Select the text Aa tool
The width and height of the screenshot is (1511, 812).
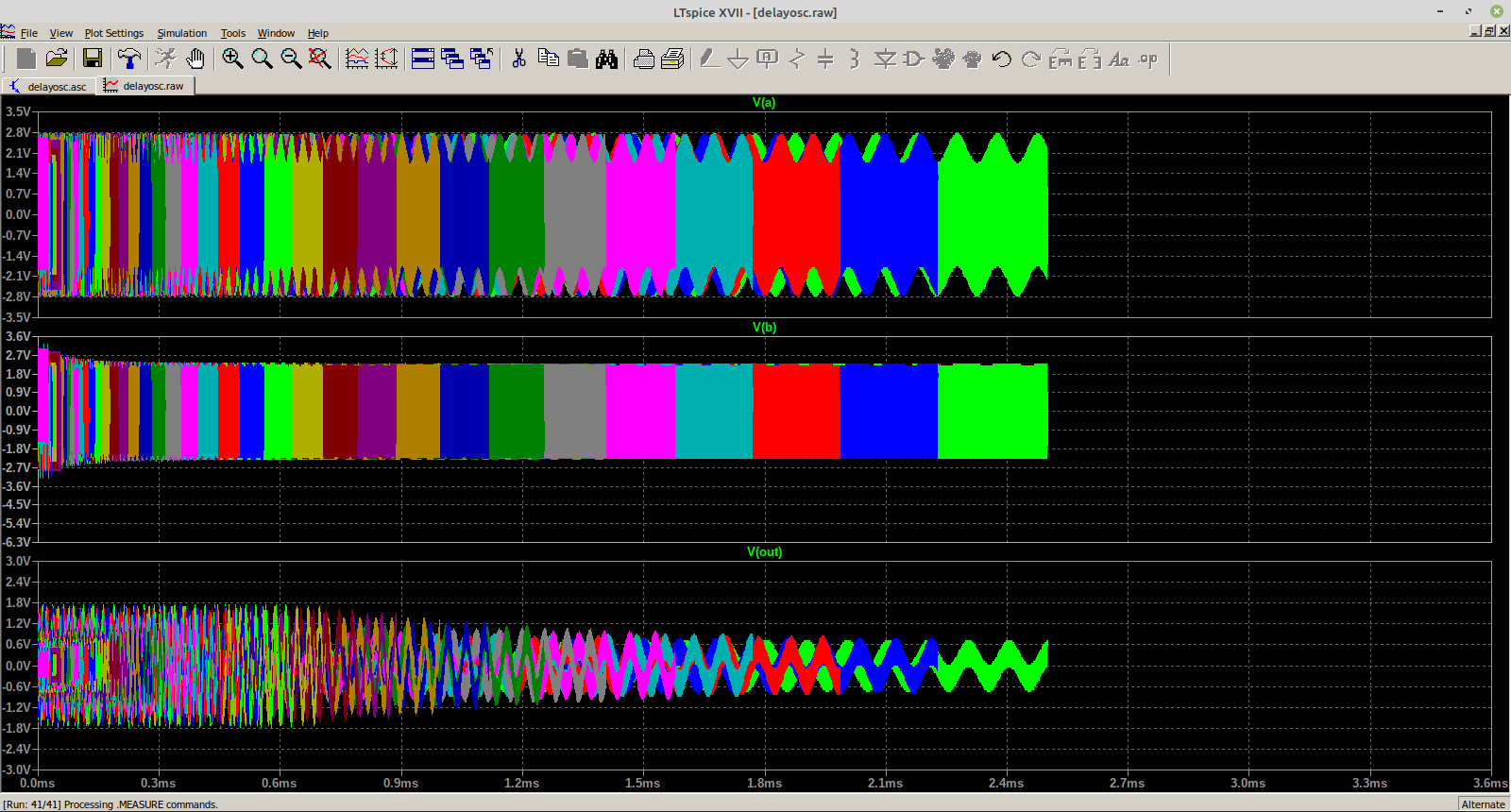click(1119, 59)
